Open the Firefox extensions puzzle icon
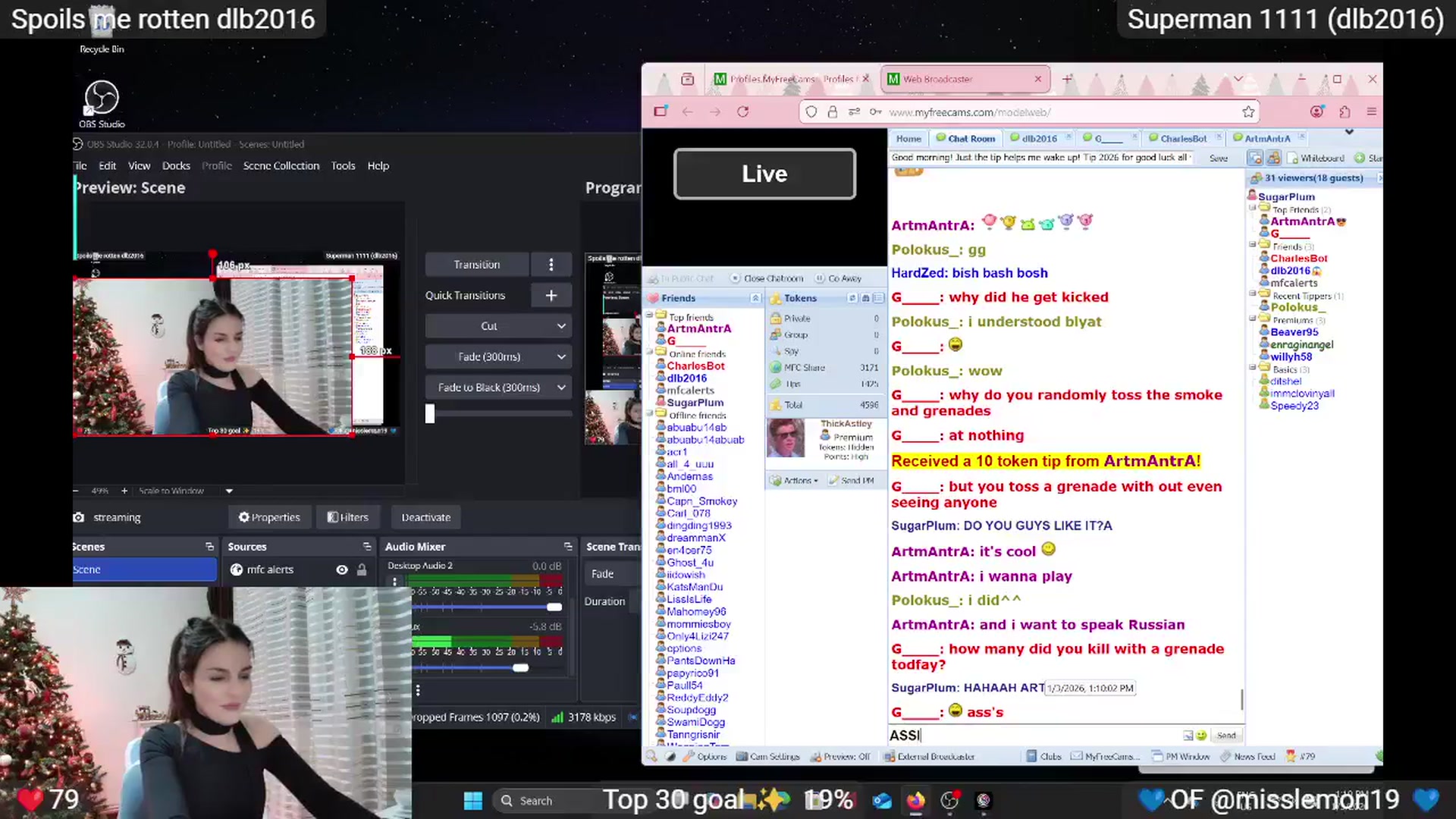1456x819 pixels. (x=1345, y=112)
